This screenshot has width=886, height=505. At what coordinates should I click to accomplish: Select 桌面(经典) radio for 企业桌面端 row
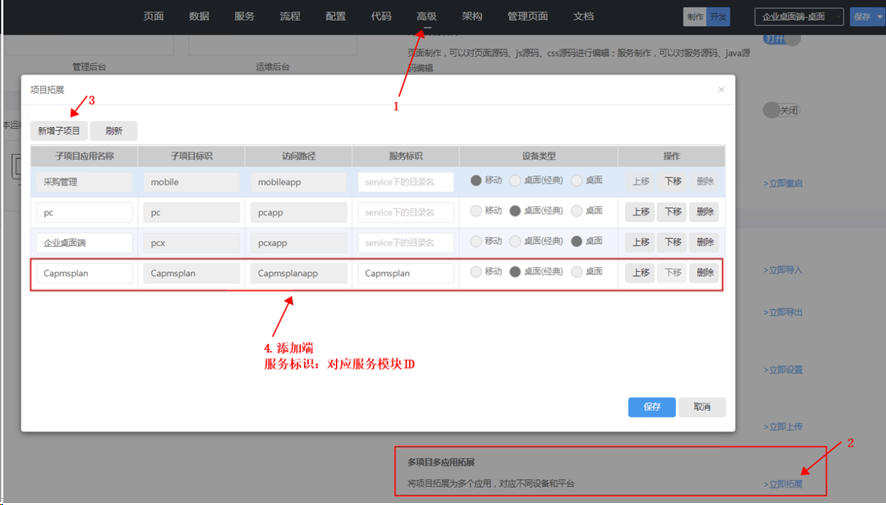(x=516, y=242)
